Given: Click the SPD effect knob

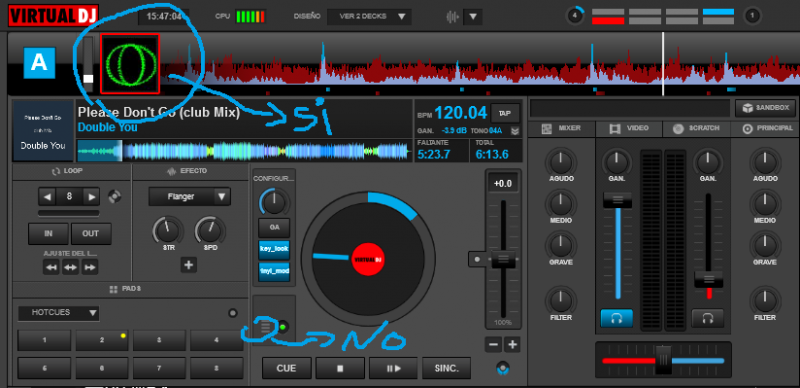Looking at the screenshot, I should pyautogui.click(x=210, y=231).
